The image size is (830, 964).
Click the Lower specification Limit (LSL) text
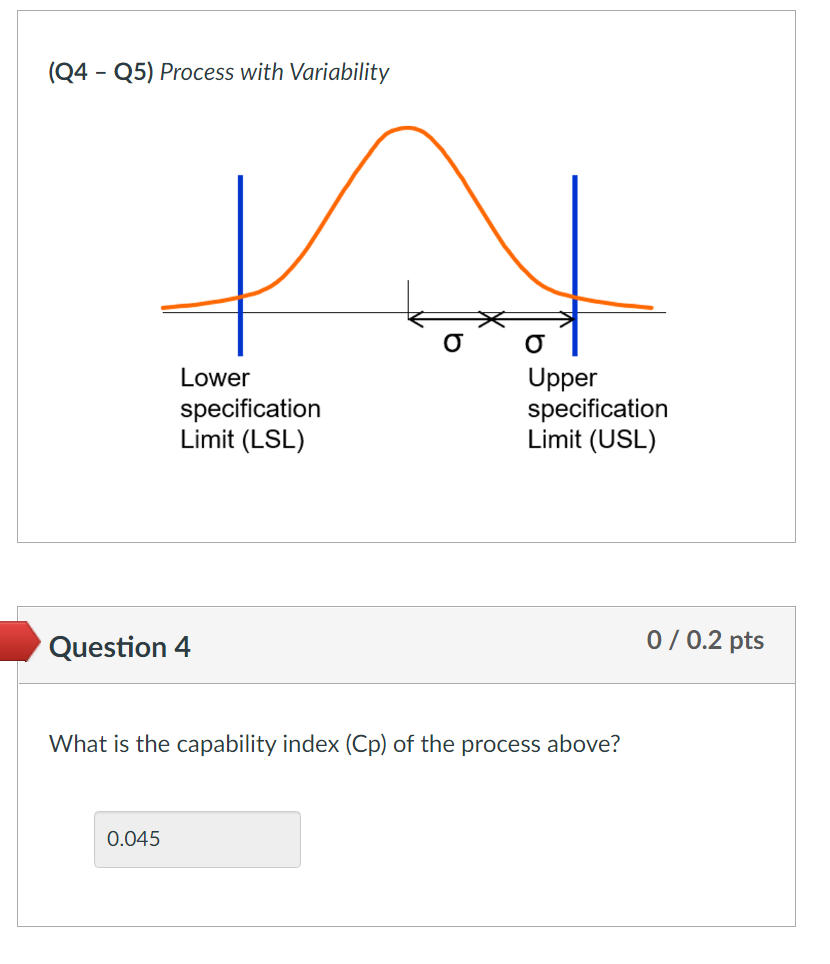(250, 408)
